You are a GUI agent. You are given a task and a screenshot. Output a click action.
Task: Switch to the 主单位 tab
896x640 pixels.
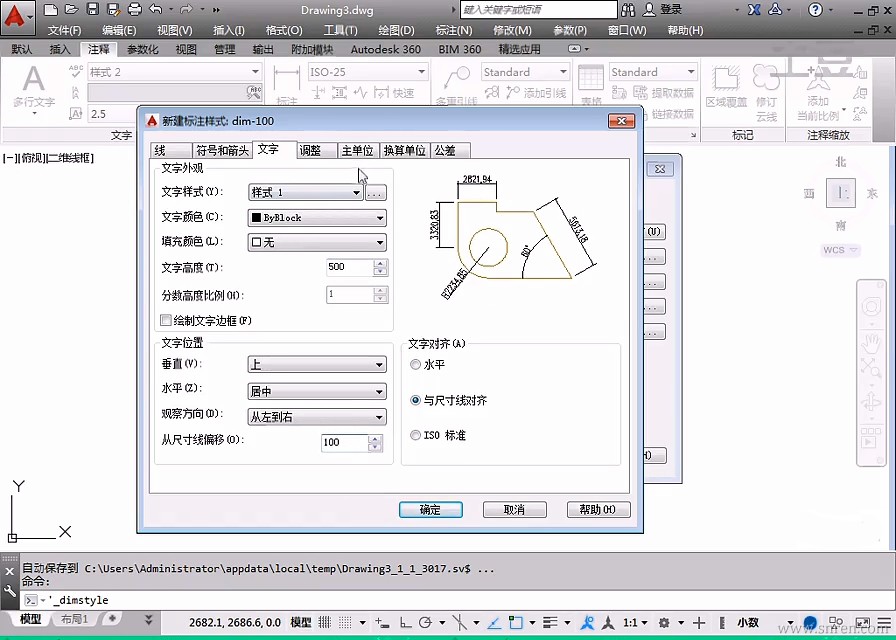358,150
